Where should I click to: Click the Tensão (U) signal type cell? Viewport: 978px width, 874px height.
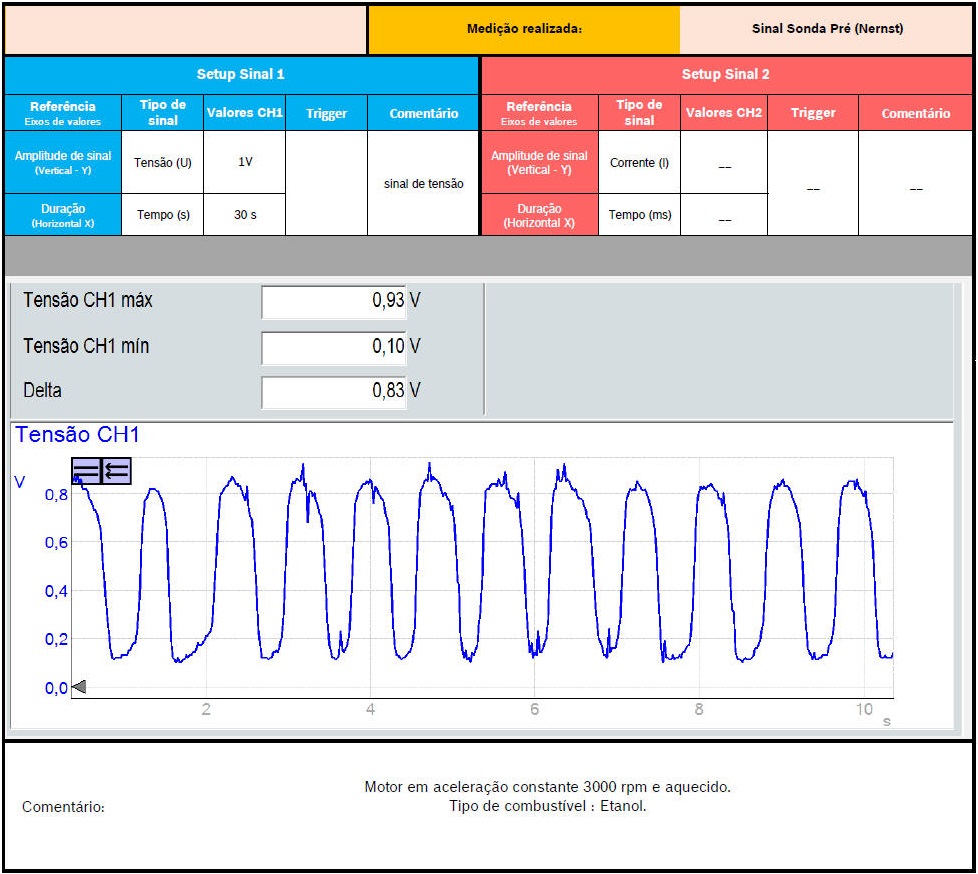pyautogui.click(x=162, y=162)
